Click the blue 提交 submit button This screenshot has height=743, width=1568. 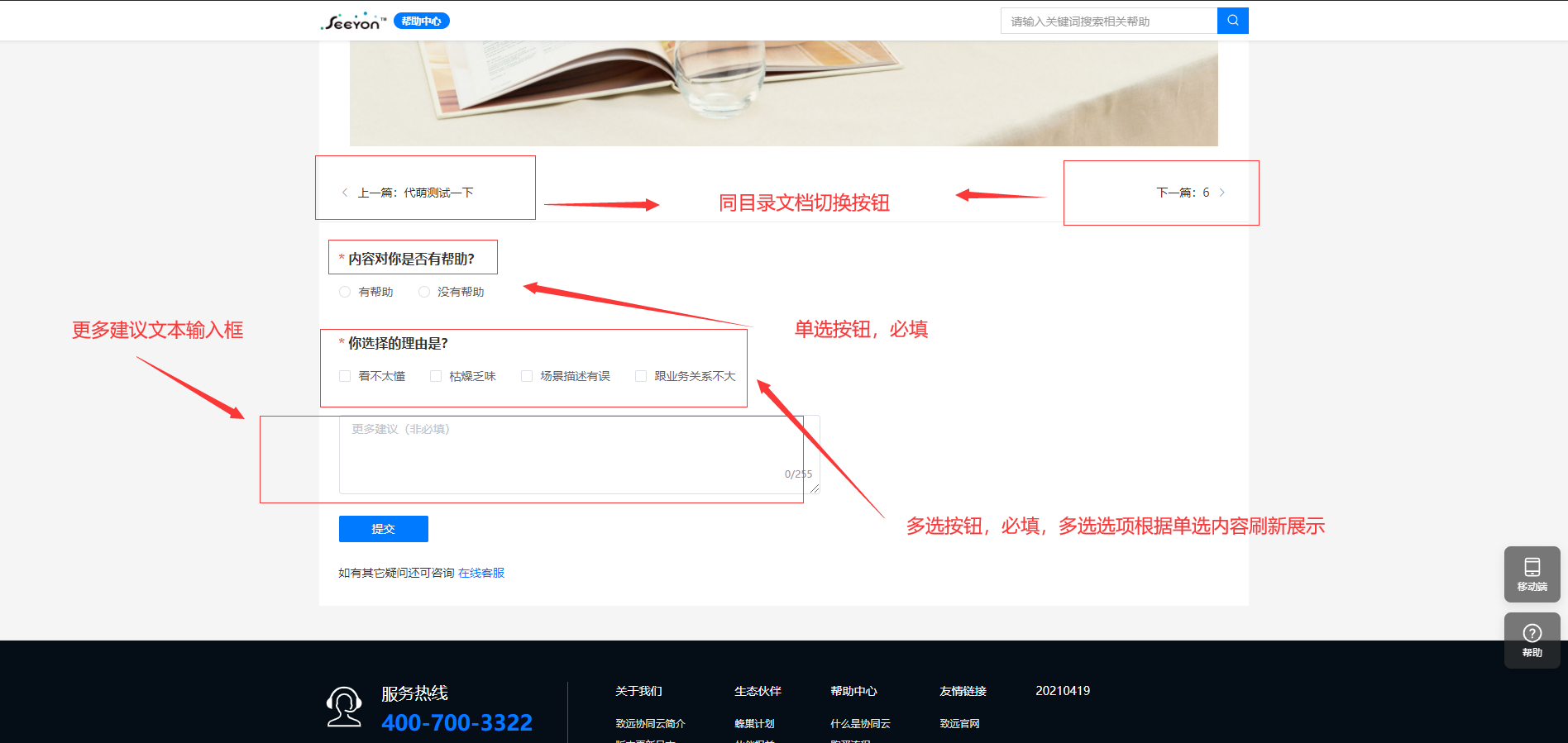click(x=384, y=529)
